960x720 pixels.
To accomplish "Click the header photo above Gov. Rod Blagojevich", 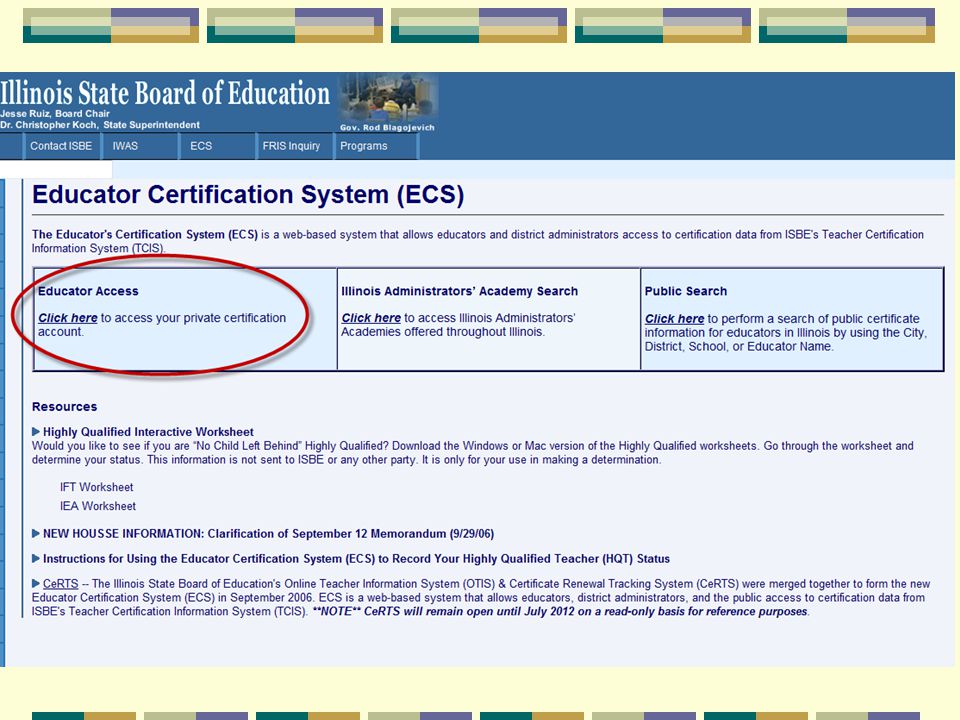I will pyautogui.click(x=388, y=98).
